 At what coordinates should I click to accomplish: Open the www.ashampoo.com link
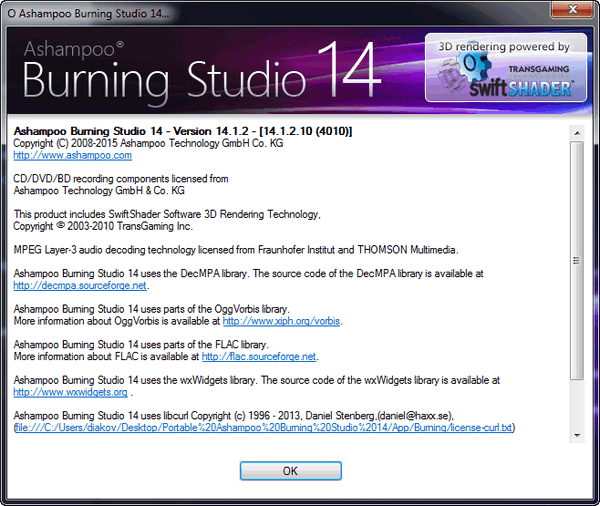73,155
